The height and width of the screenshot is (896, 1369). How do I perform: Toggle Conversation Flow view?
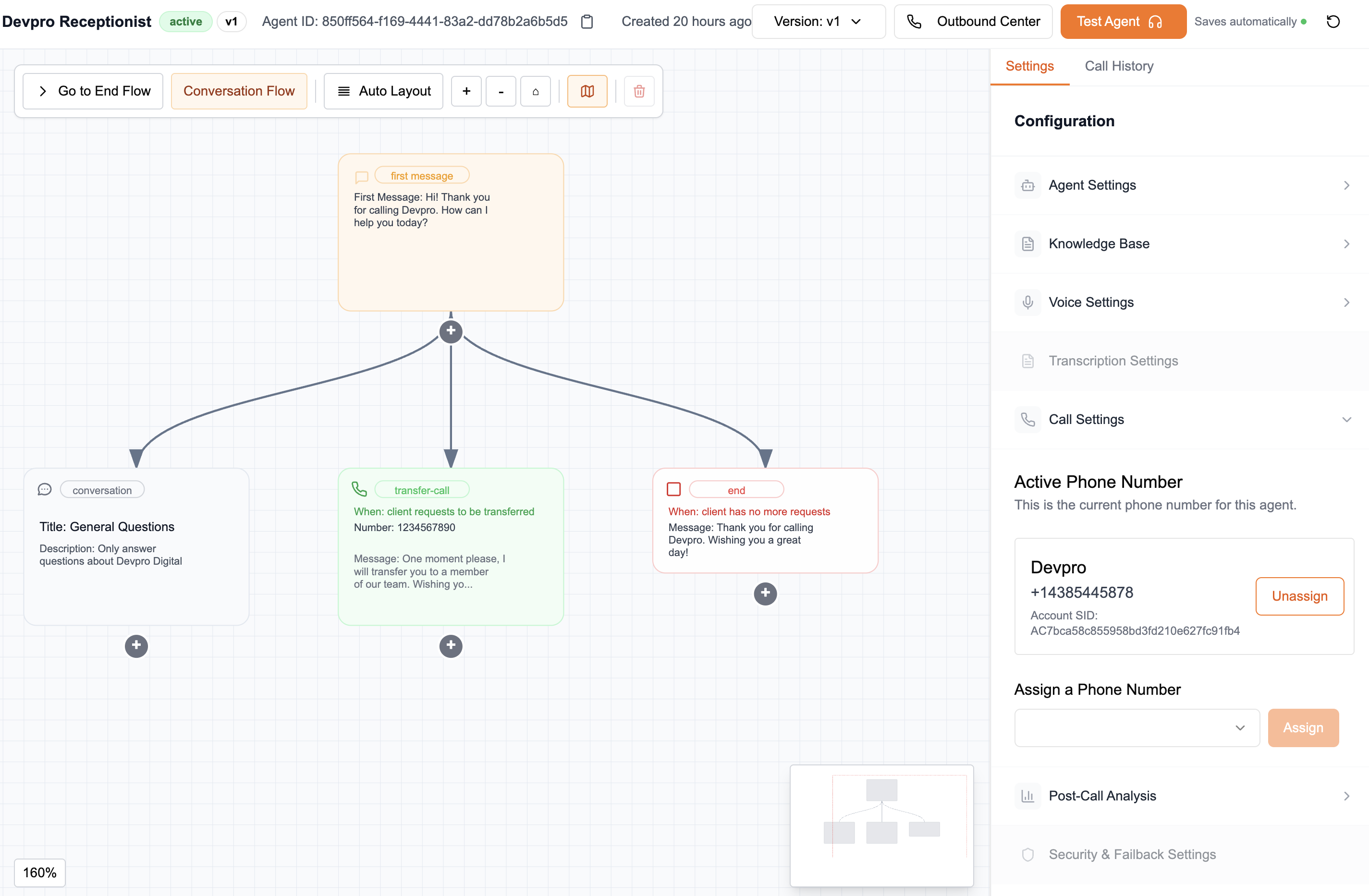click(239, 91)
